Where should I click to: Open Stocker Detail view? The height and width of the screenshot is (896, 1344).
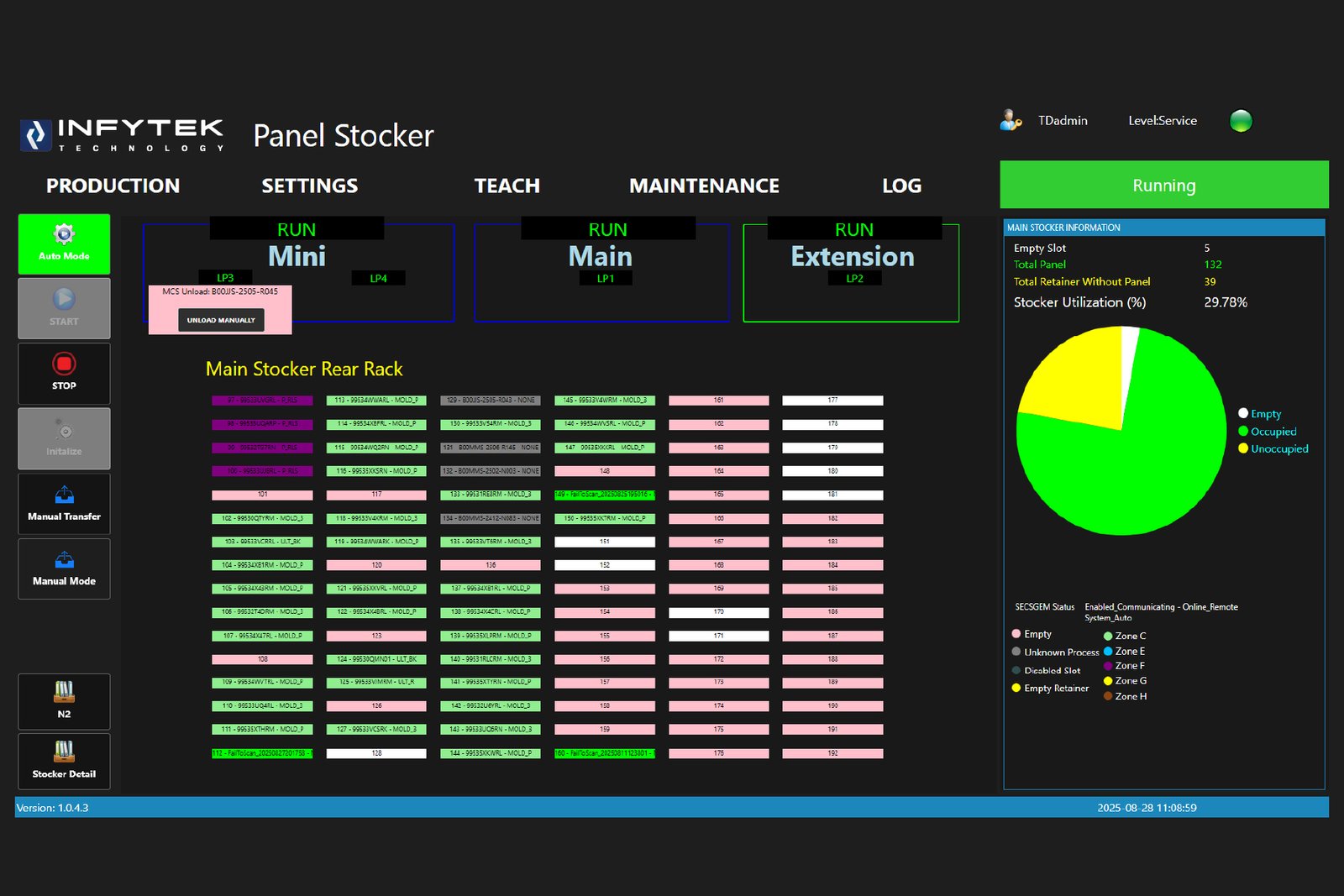click(63, 762)
